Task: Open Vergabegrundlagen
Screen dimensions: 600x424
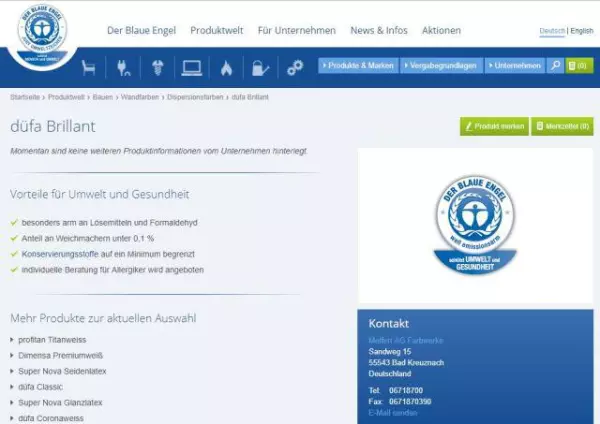Action: (x=441, y=65)
